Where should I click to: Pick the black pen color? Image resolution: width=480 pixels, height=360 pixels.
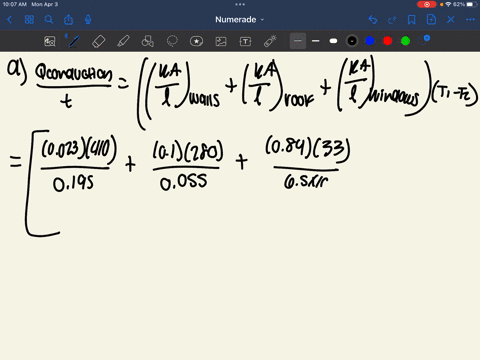(x=352, y=41)
